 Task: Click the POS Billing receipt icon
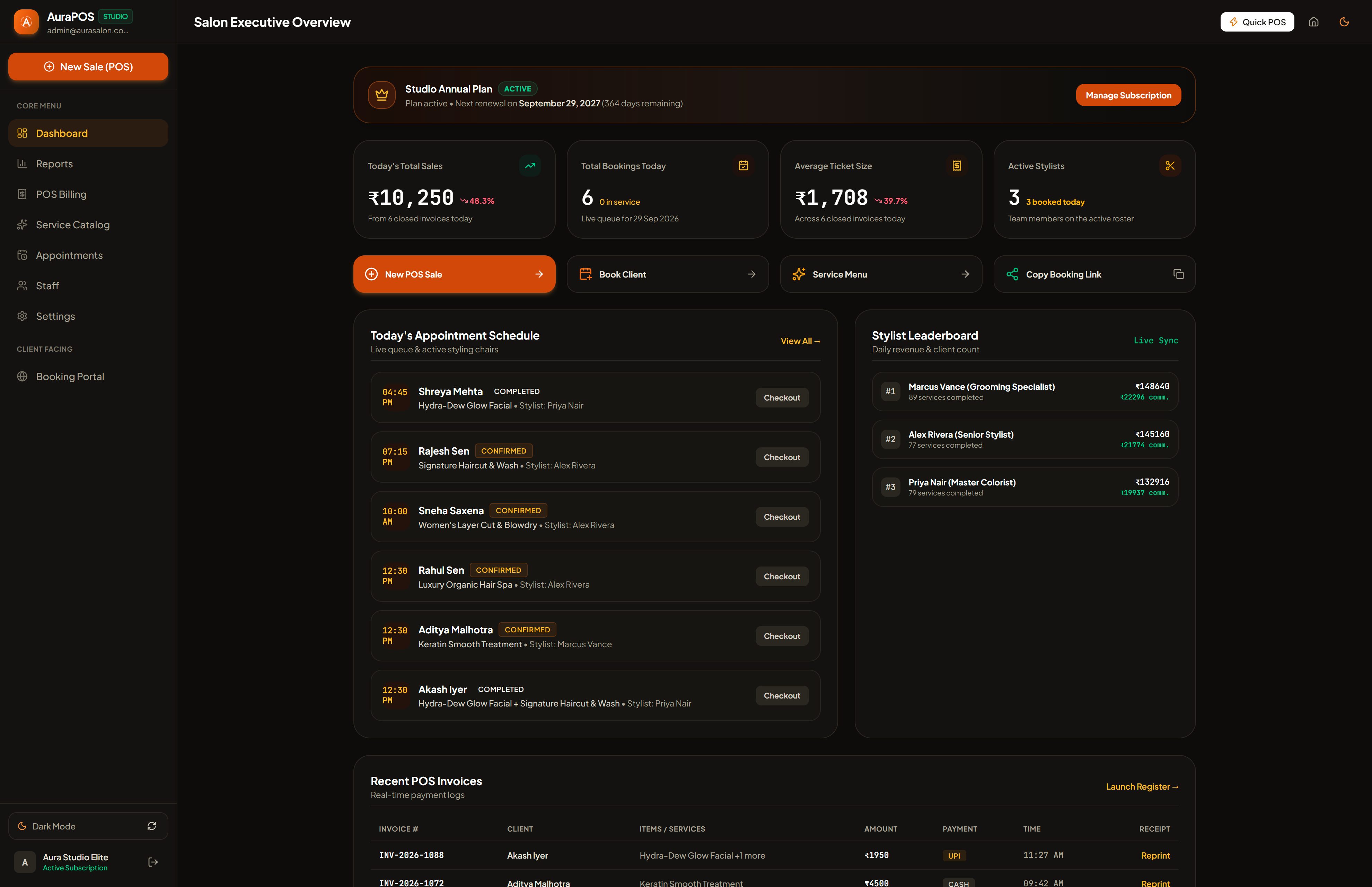click(x=22, y=194)
